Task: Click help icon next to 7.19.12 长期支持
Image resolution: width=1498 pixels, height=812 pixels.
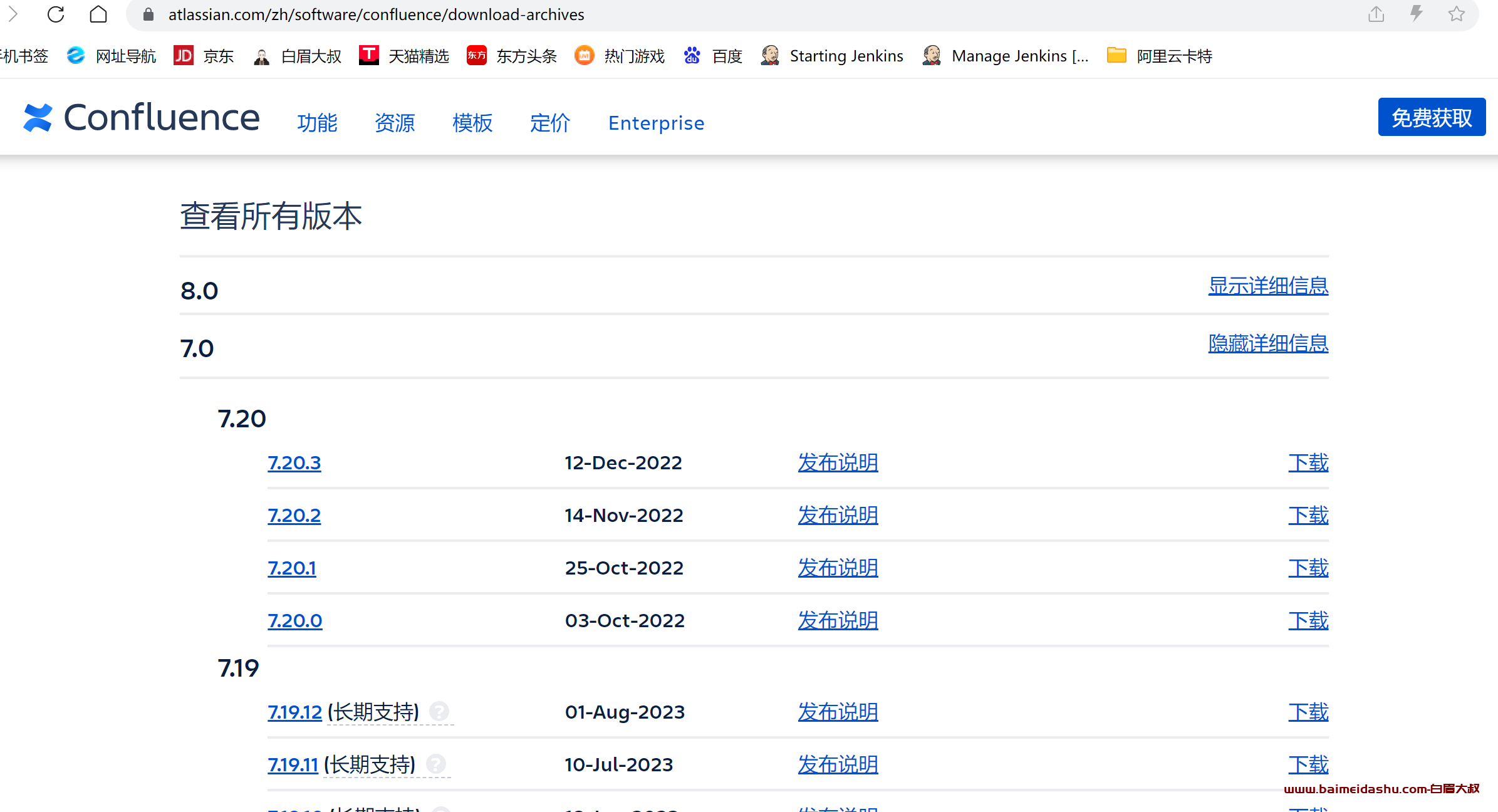Action: tap(439, 712)
